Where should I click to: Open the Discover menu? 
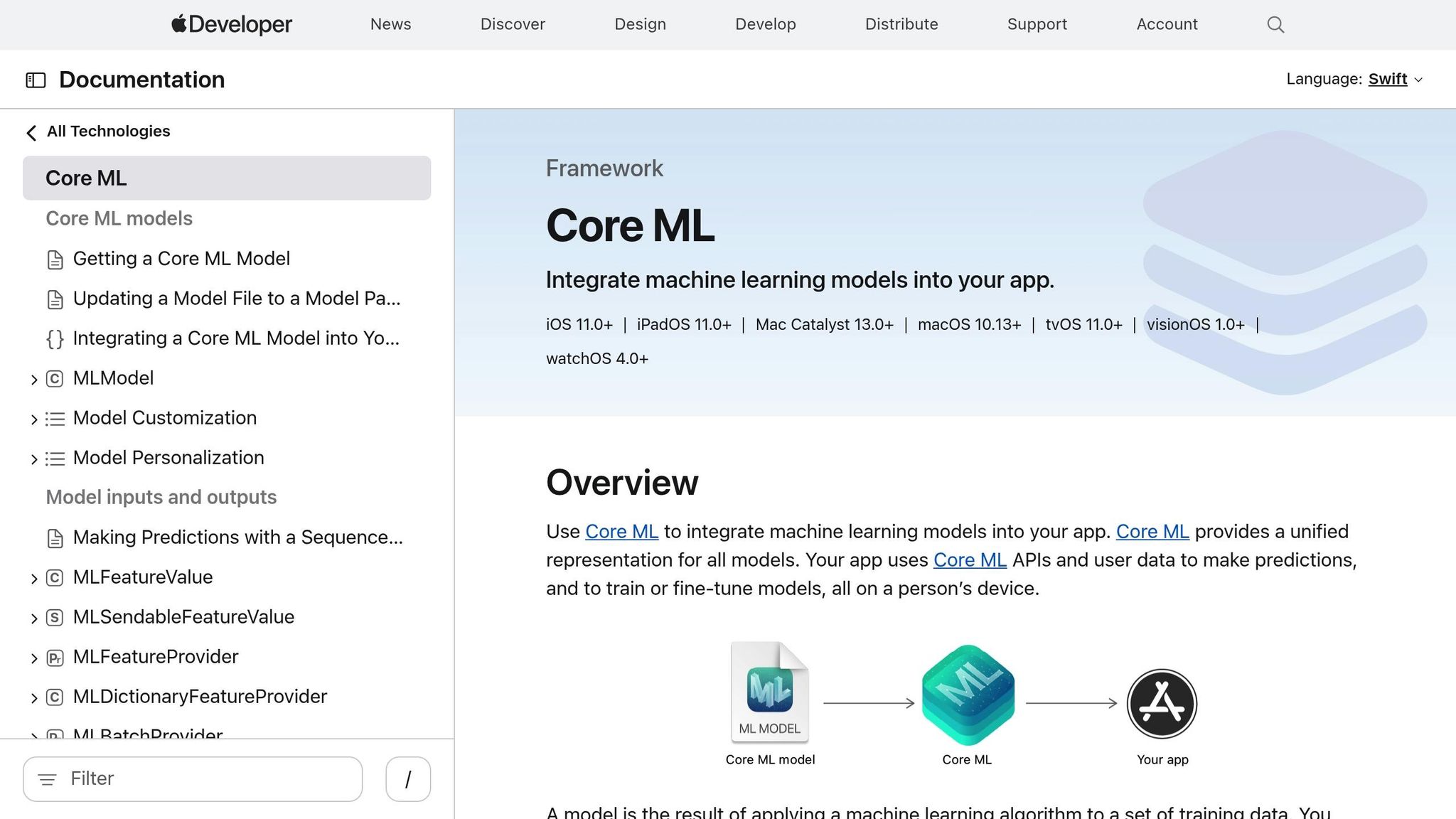point(513,24)
